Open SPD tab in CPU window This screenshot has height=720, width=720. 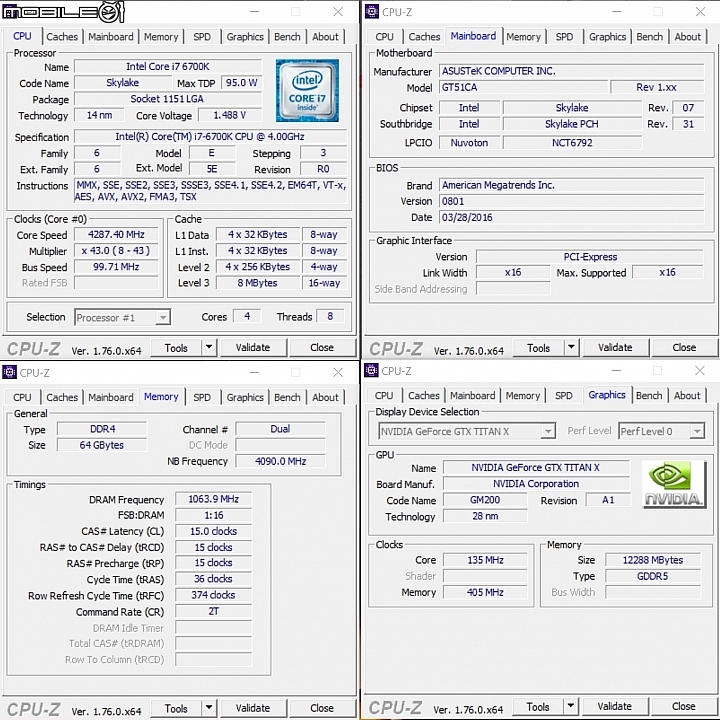(x=202, y=37)
